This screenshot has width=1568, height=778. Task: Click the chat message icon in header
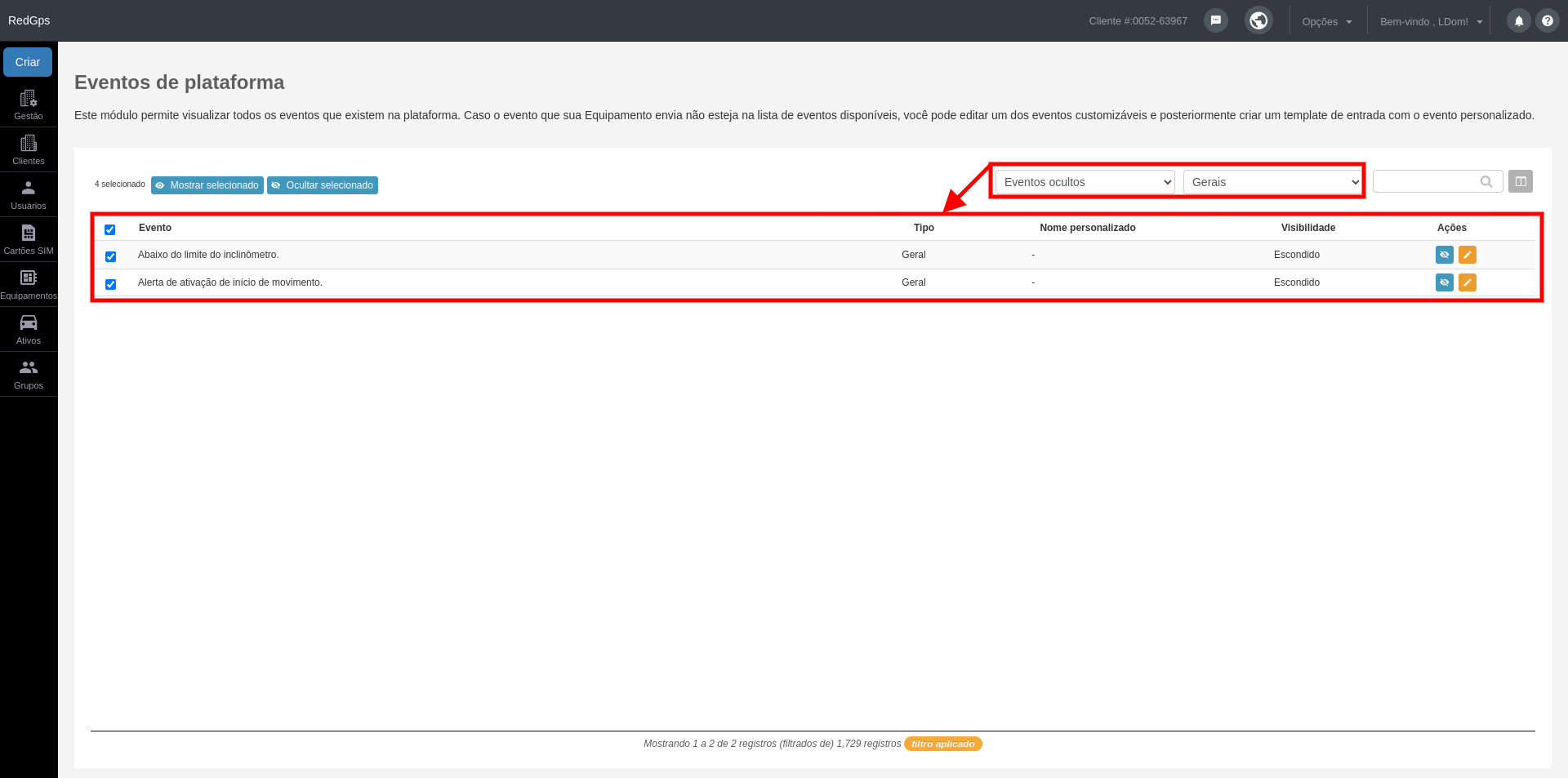(x=1216, y=20)
